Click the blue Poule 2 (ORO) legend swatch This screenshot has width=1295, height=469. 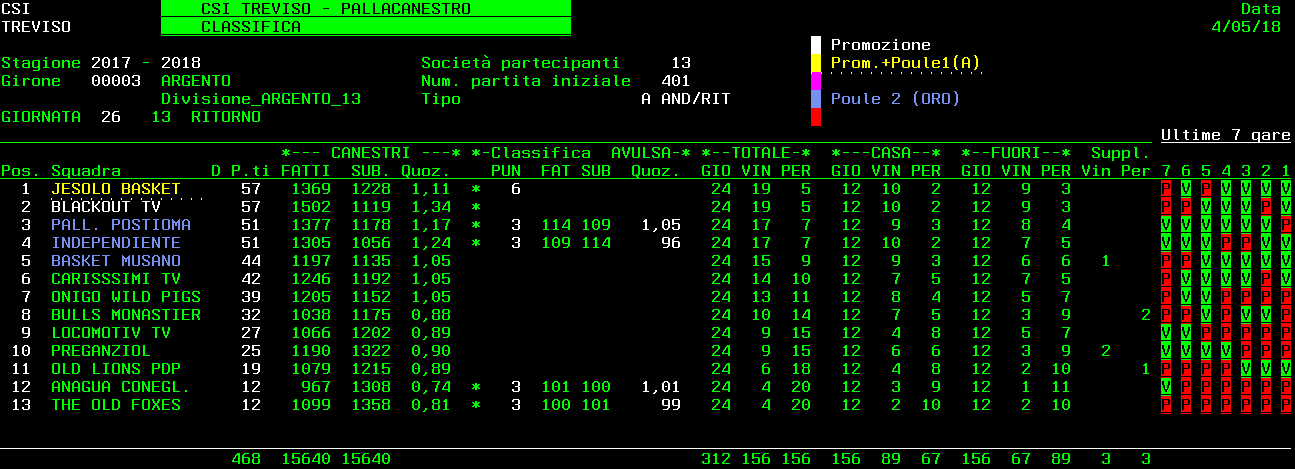[x=816, y=99]
